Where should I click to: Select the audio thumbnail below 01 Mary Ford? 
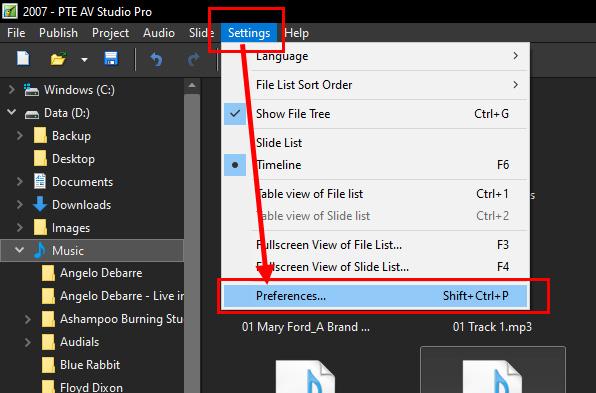pos(305,376)
